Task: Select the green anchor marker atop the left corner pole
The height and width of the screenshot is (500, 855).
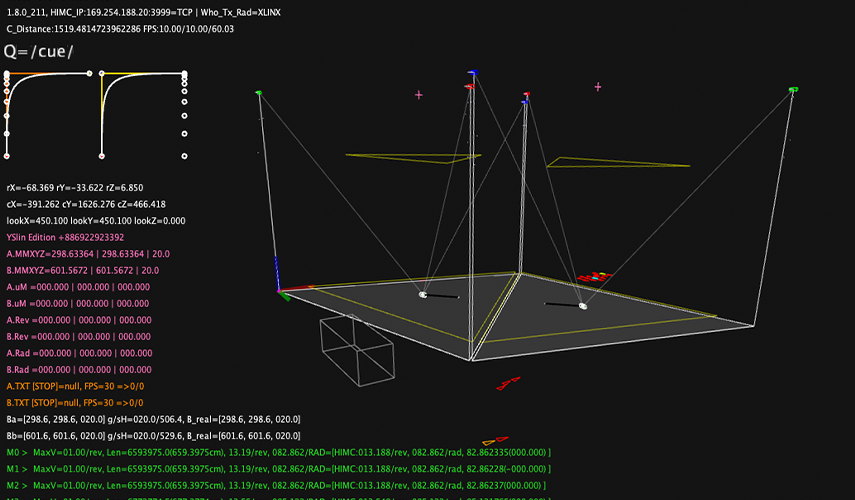Action: click(x=258, y=93)
